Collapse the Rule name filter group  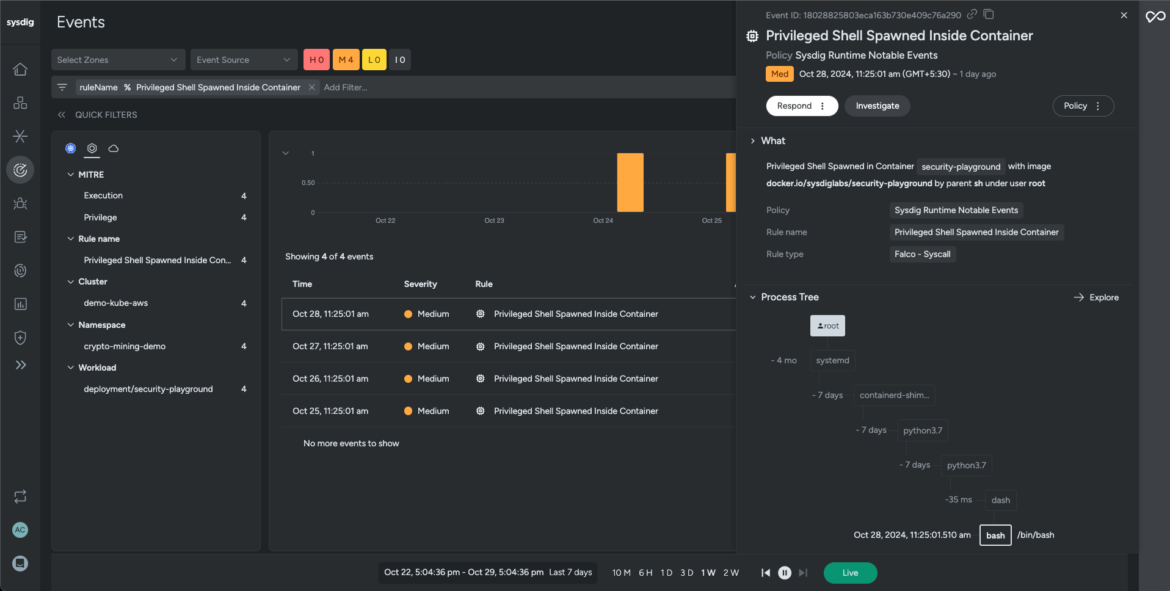(71, 239)
